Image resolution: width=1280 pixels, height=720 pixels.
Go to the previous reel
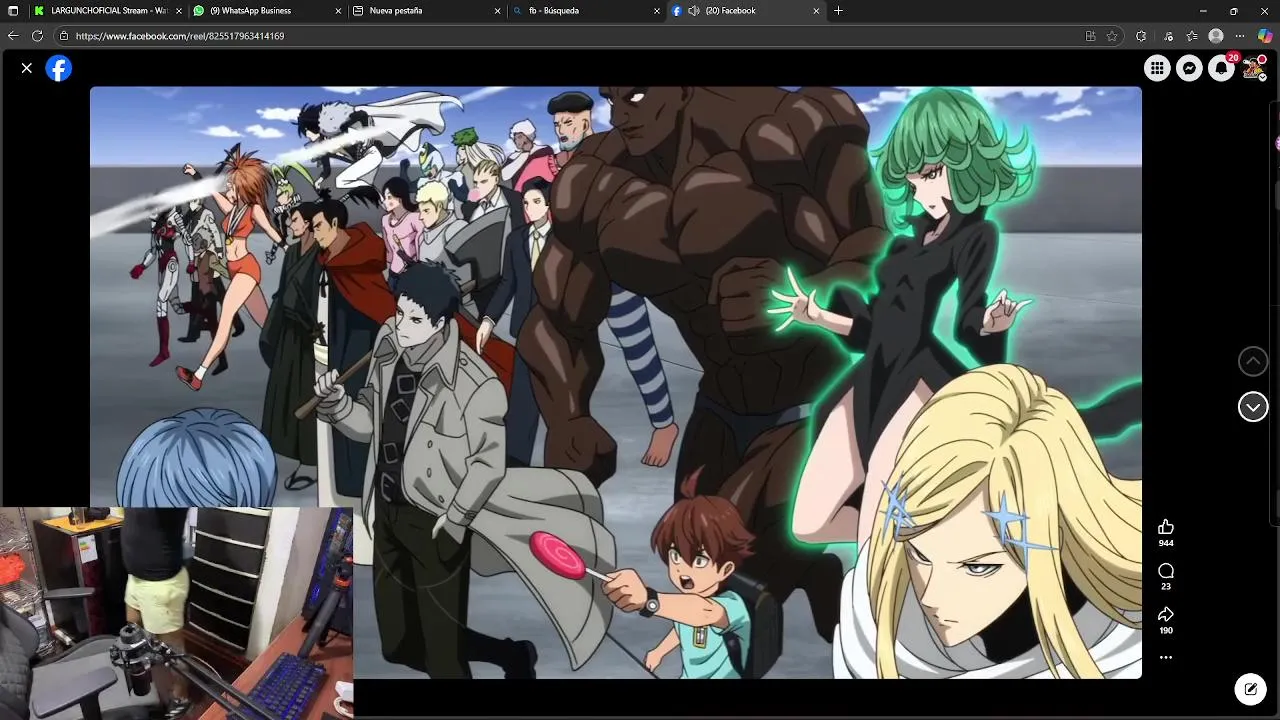pyautogui.click(x=1253, y=361)
